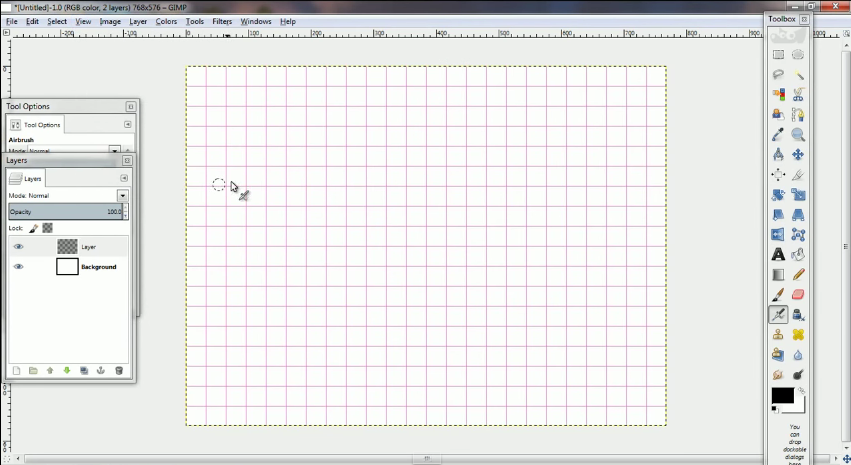Select the Perspective Clone tool

(778, 355)
